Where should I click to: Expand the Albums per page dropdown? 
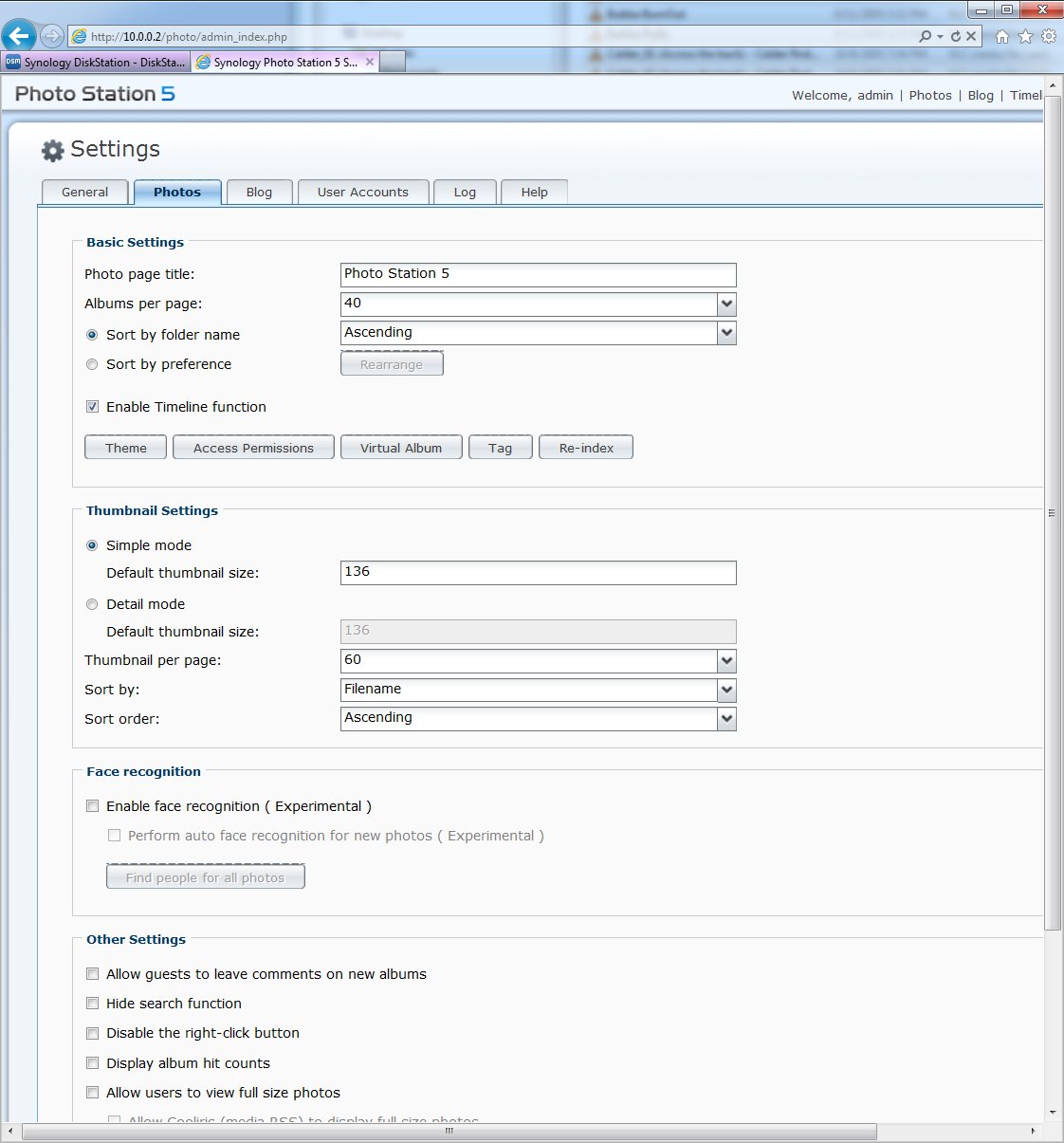coord(726,304)
